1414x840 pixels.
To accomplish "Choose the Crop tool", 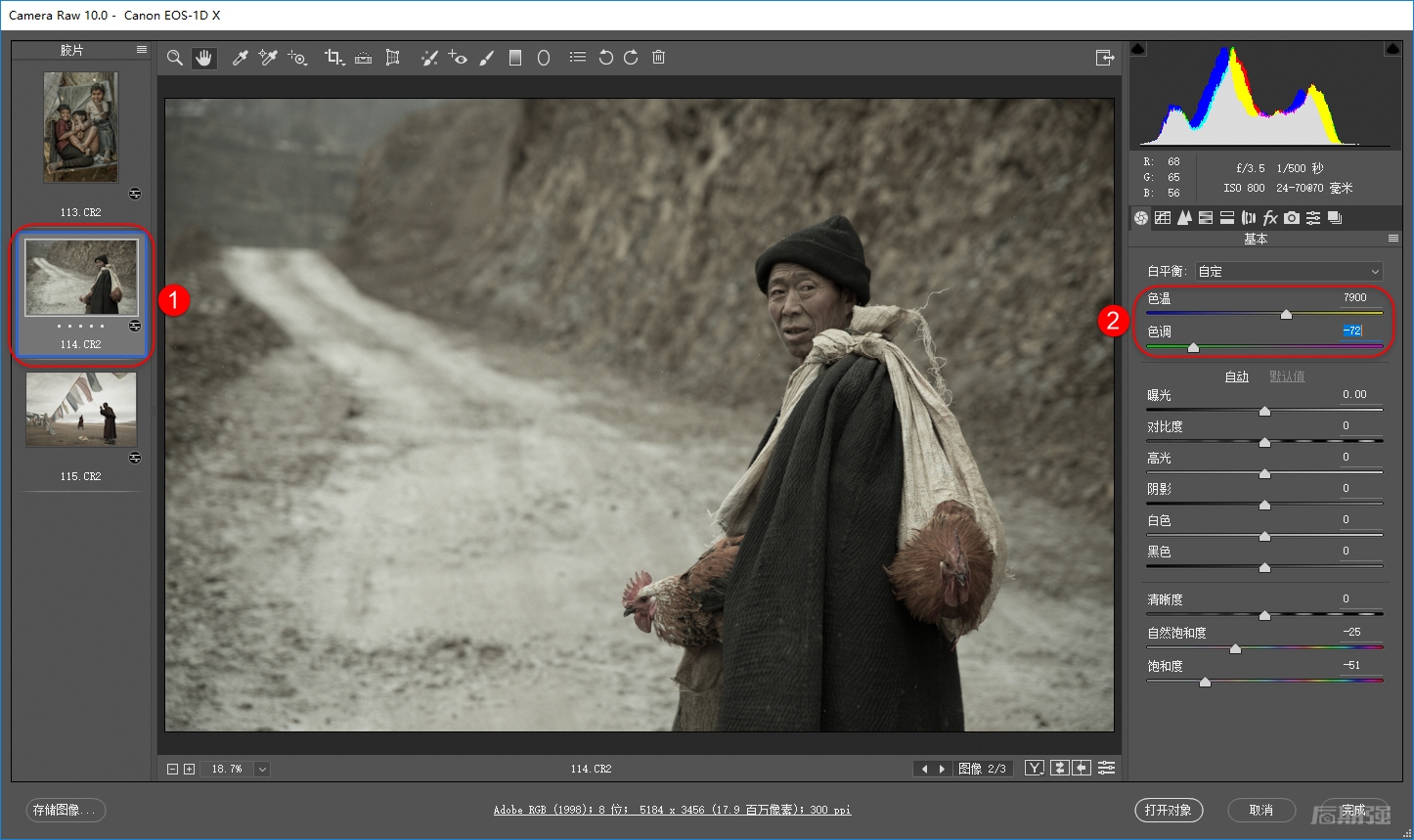I will [333, 58].
